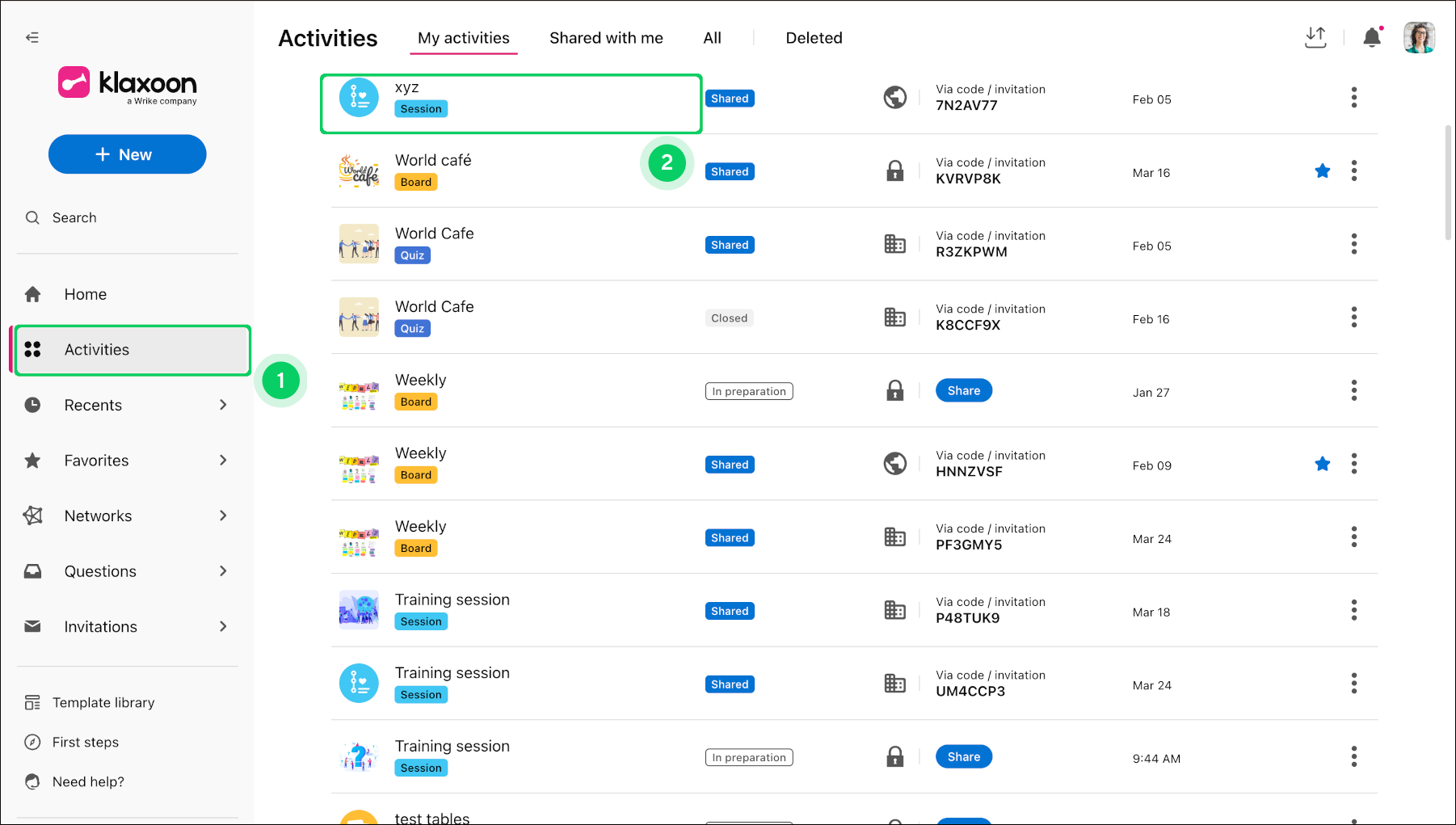Click the Favorites star icon in sidebar
This screenshot has height=825, width=1456.
click(x=32, y=461)
